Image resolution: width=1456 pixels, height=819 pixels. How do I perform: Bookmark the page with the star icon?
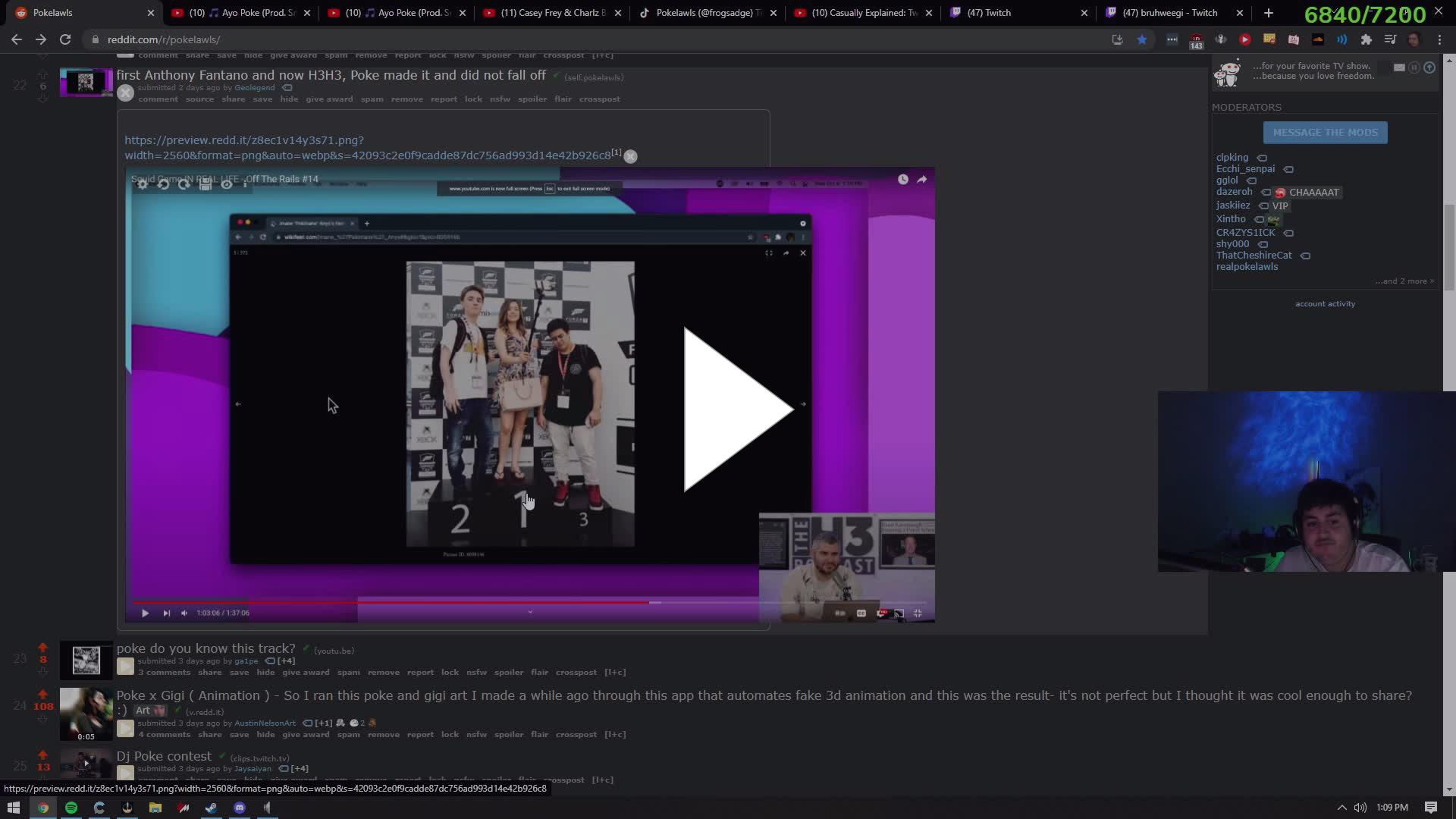point(1144,39)
